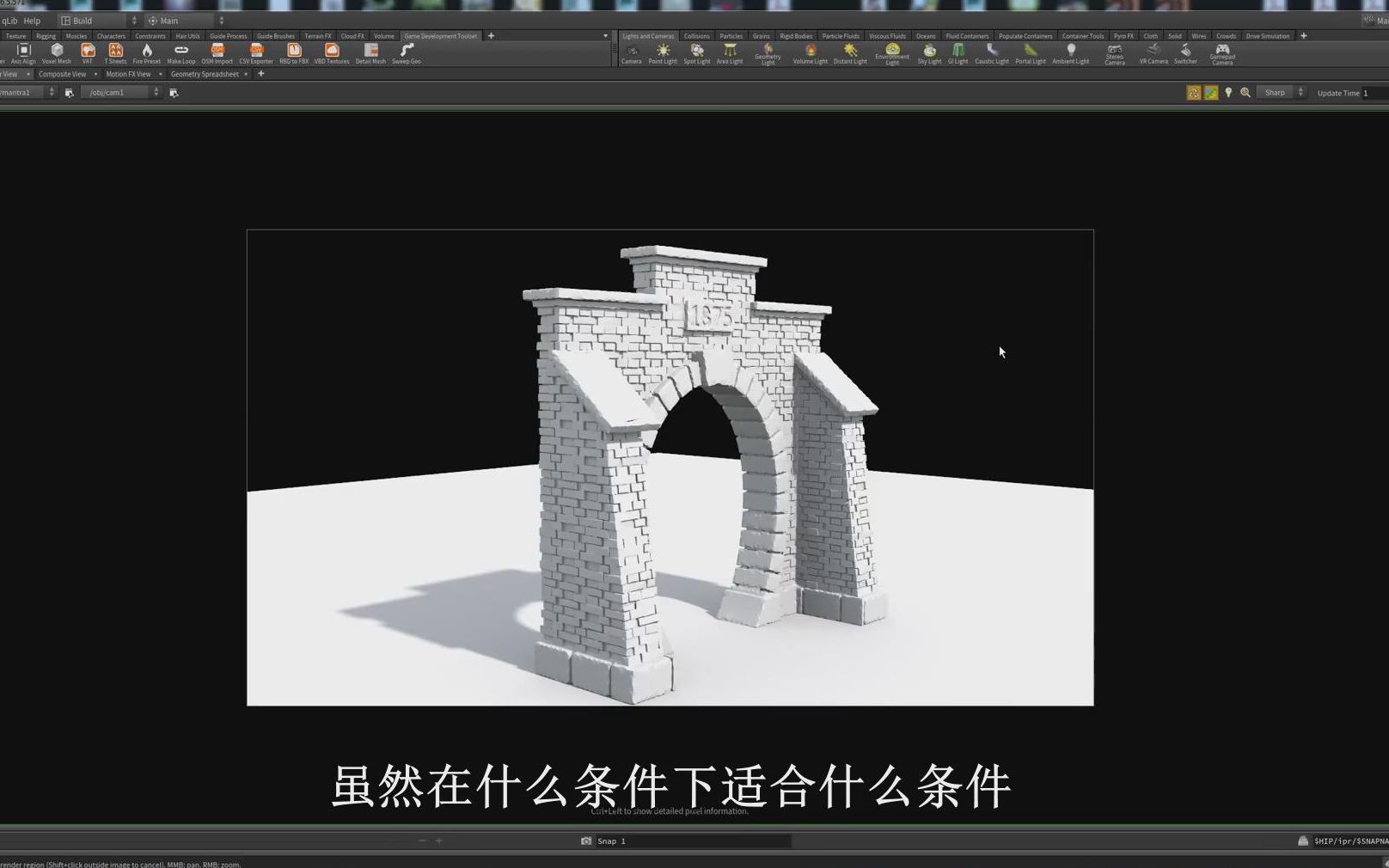Image resolution: width=1389 pixels, height=868 pixels.
Task: Open the CSV Exporter tool
Action: [x=256, y=54]
